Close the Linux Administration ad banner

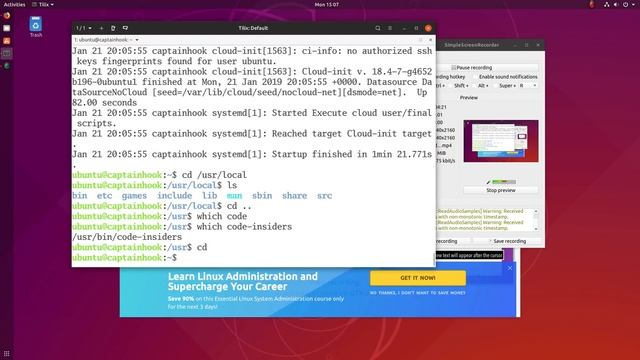tap(510, 268)
